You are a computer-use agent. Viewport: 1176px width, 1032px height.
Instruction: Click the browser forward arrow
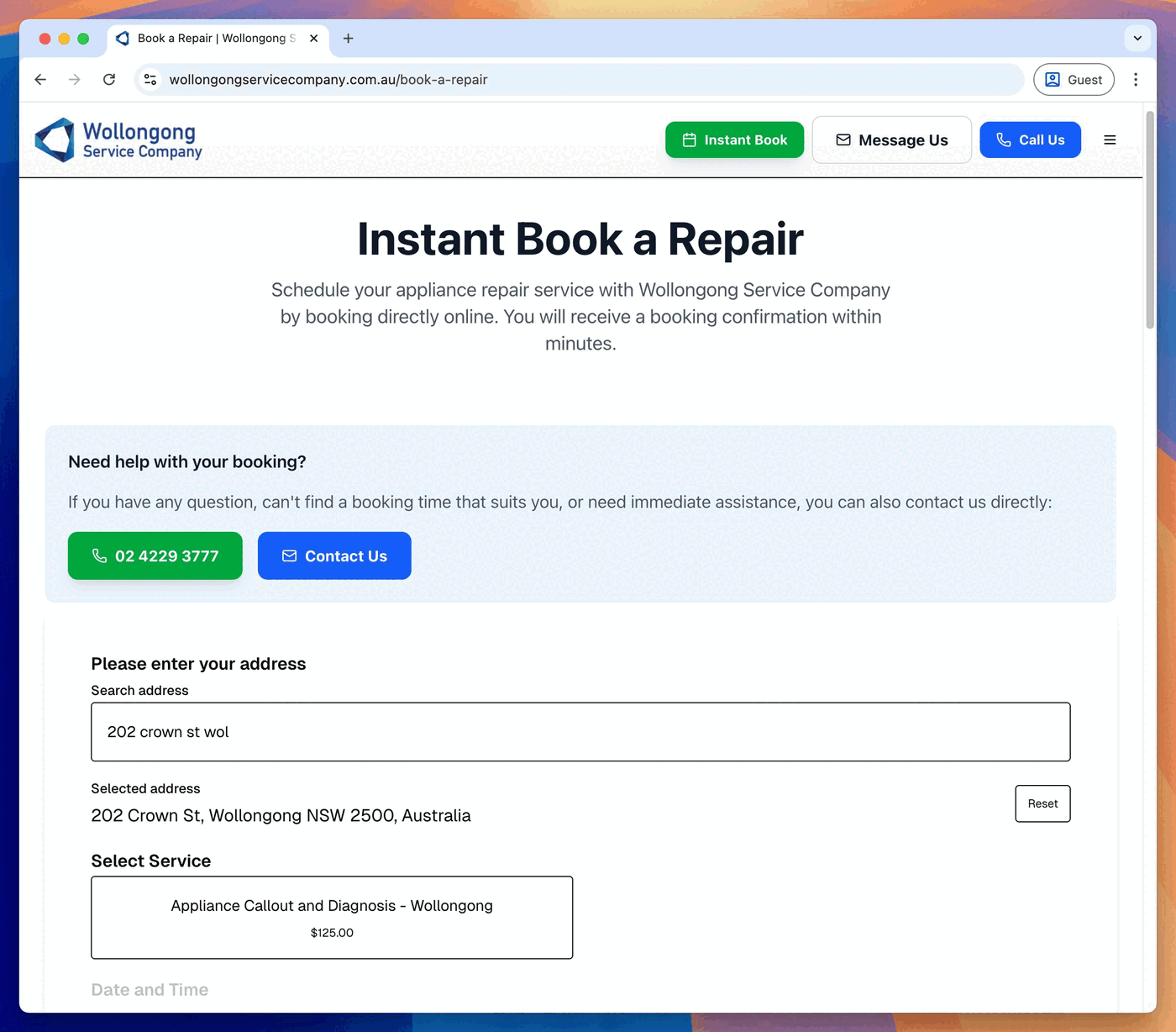point(75,80)
